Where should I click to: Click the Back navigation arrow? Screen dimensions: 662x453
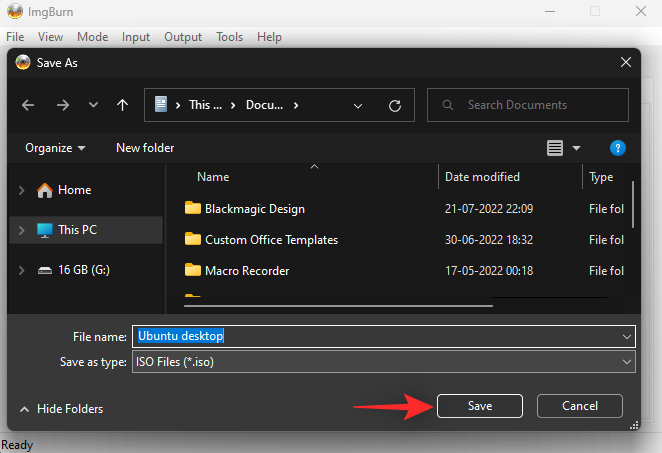click(28, 105)
